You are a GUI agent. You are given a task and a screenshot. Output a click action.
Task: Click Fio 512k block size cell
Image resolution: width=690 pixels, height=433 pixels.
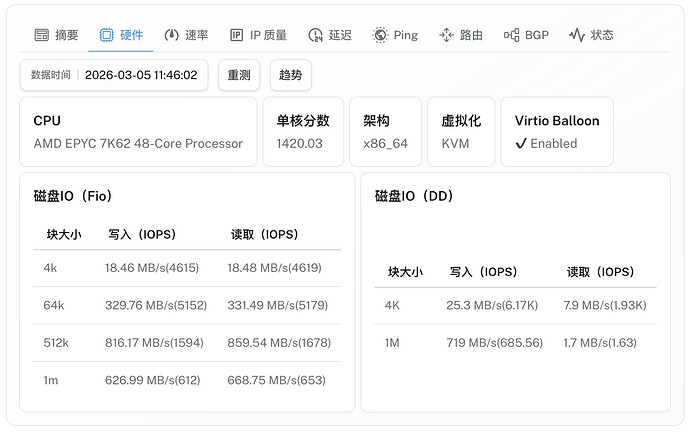tap(56, 343)
